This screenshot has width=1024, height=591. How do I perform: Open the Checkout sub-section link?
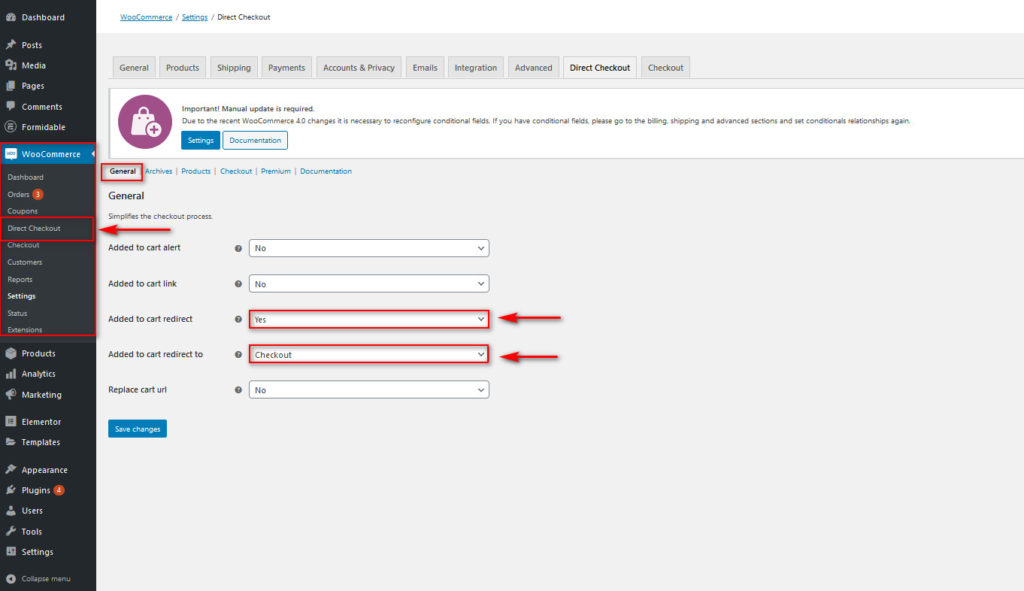point(236,171)
